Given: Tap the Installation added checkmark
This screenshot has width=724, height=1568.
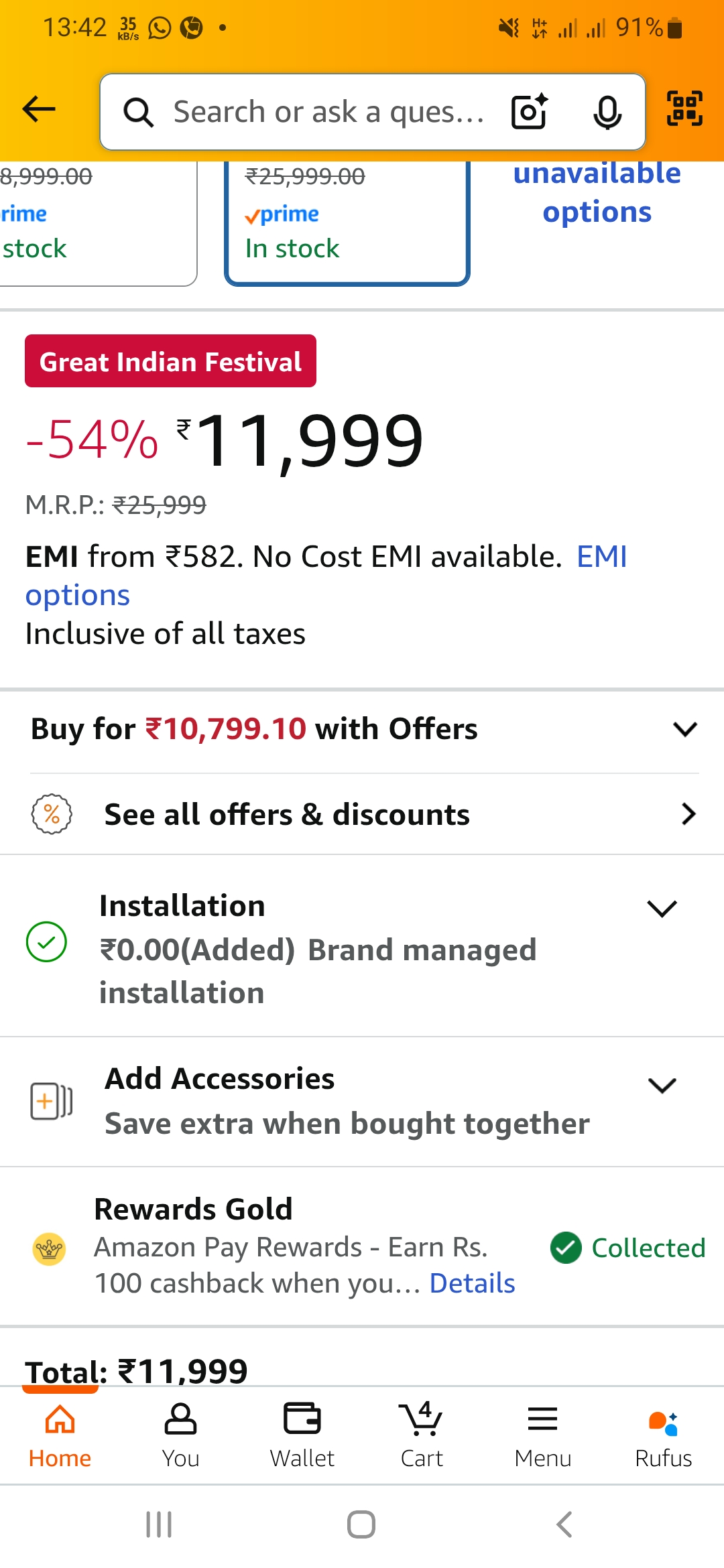Looking at the screenshot, I should click(x=46, y=943).
